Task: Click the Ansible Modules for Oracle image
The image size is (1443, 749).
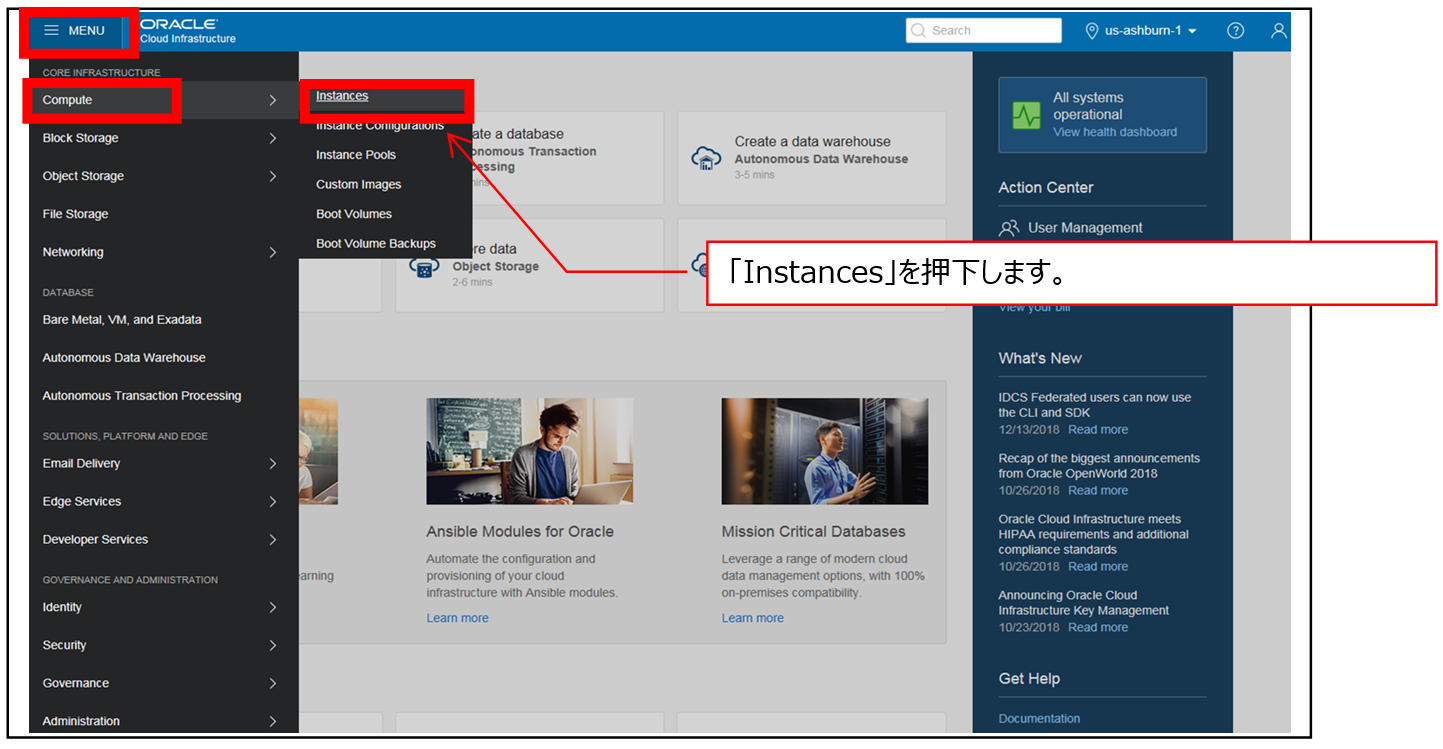Action: coord(529,451)
